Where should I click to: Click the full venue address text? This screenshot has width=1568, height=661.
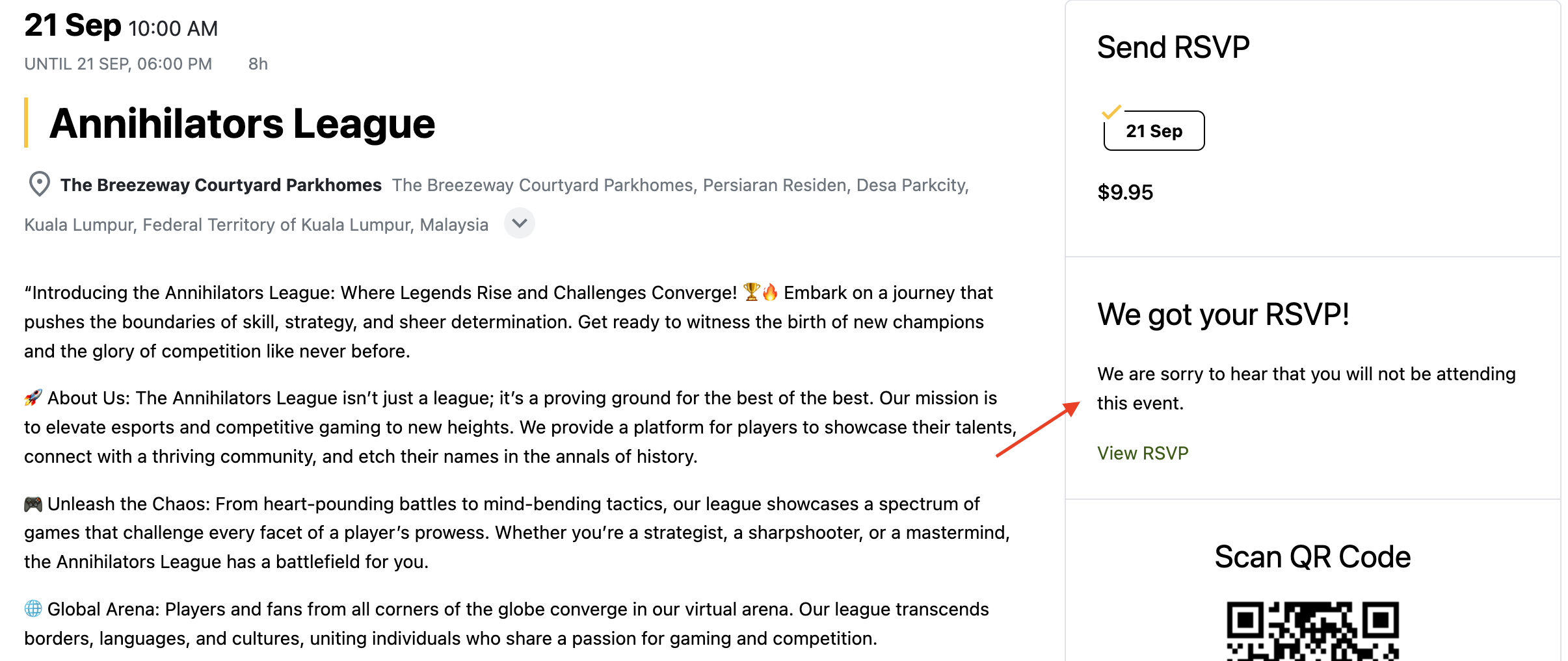tap(680, 186)
